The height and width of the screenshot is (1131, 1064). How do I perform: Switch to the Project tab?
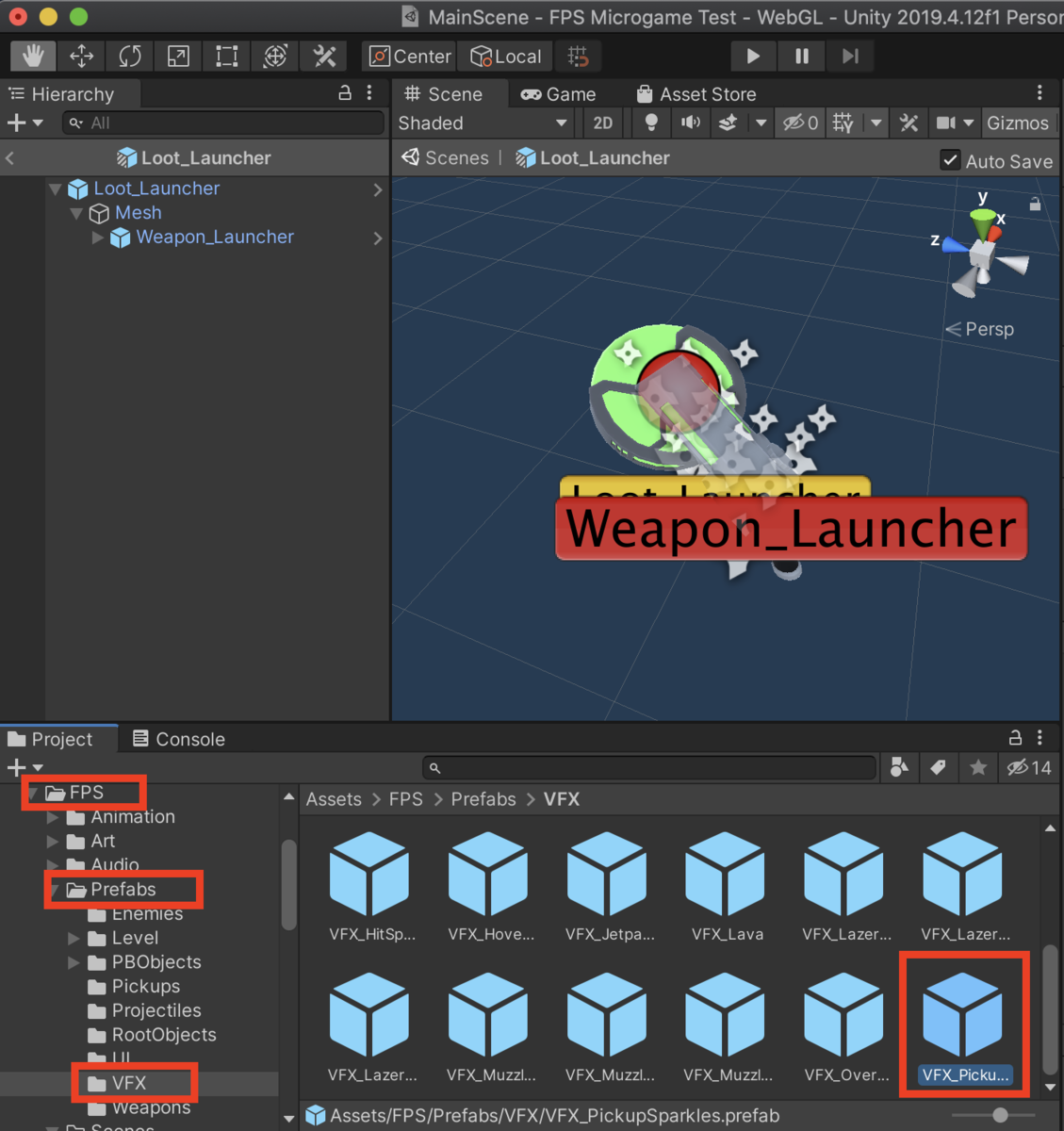click(x=58, y=740)
